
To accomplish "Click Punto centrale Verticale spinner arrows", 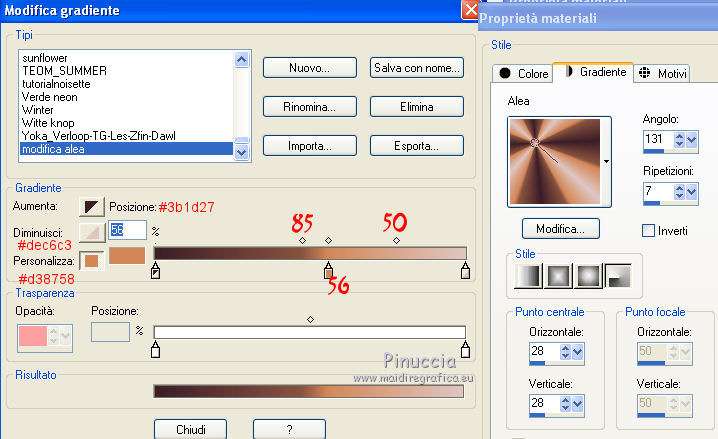I will [x=566, y=404].
